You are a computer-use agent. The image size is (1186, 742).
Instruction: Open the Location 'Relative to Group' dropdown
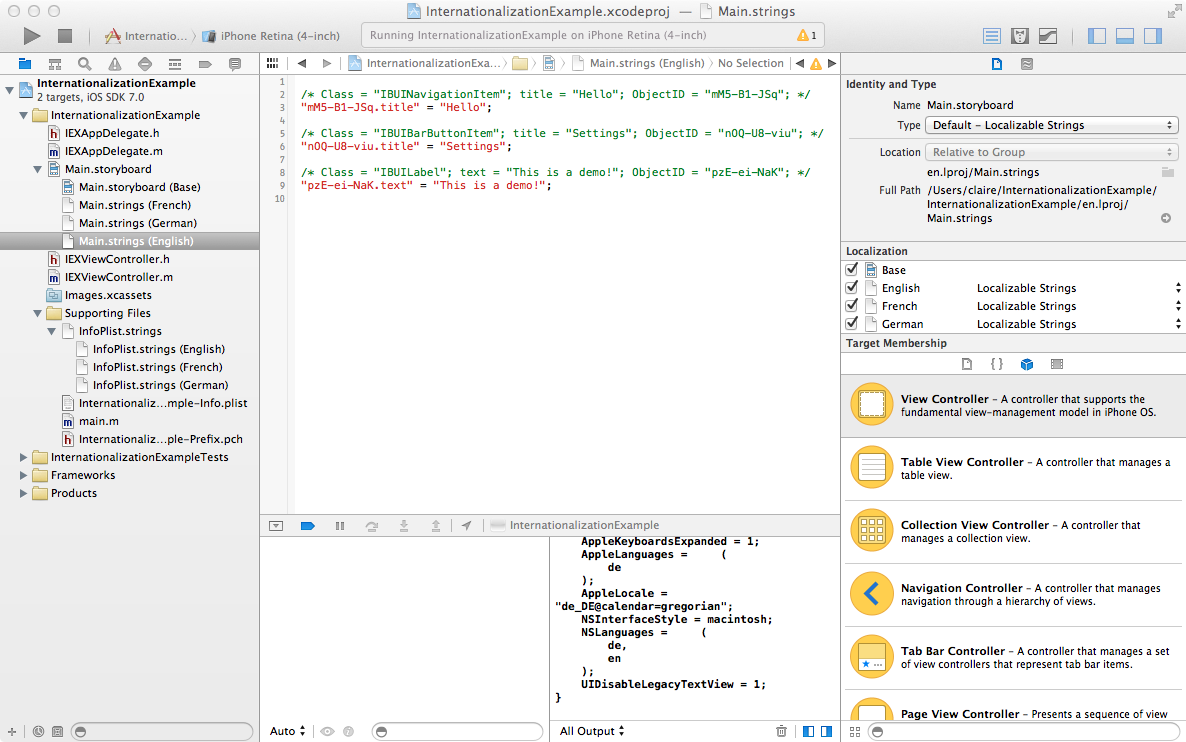coord(1051,152)
